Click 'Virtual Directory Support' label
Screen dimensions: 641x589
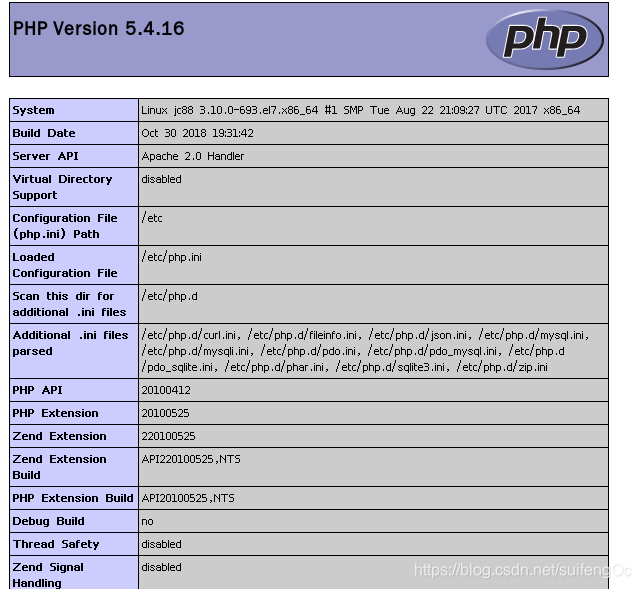pyautogui.click(x=62, y=187)
